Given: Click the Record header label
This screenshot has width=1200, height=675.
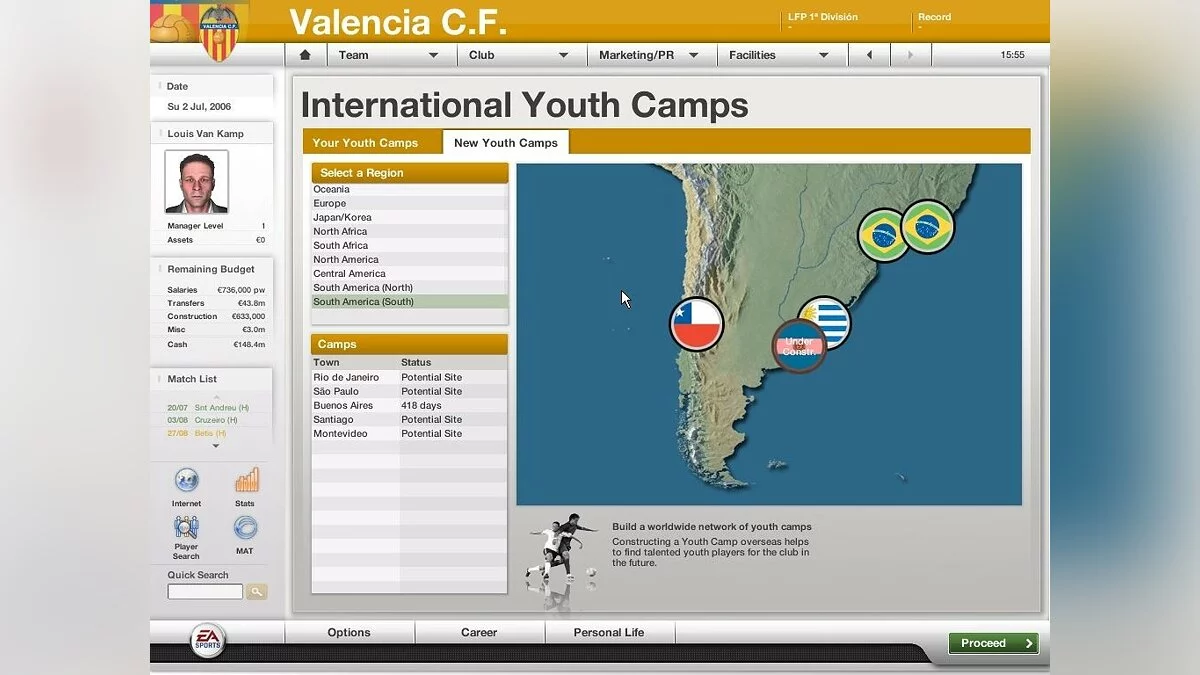Looking at the screenshot, I should [x=935, y=17].
